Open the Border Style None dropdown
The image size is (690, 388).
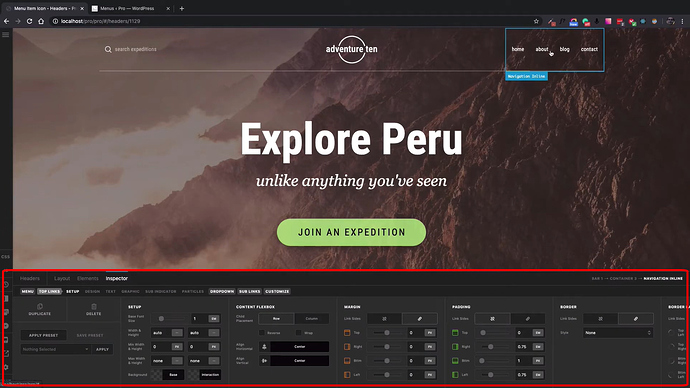(x=618, y=333)
